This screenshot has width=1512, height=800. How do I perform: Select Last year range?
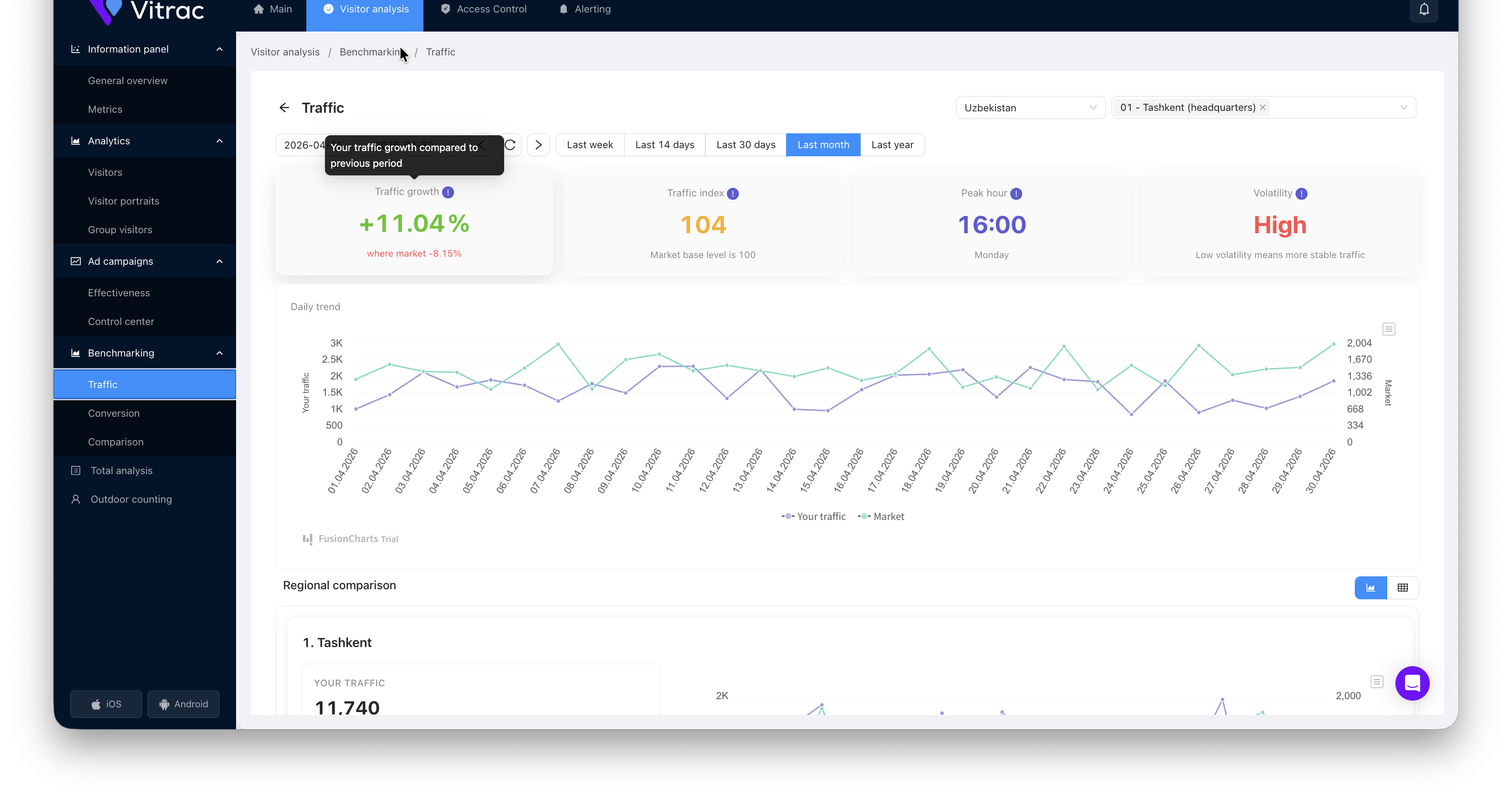[x=892, y=144]
